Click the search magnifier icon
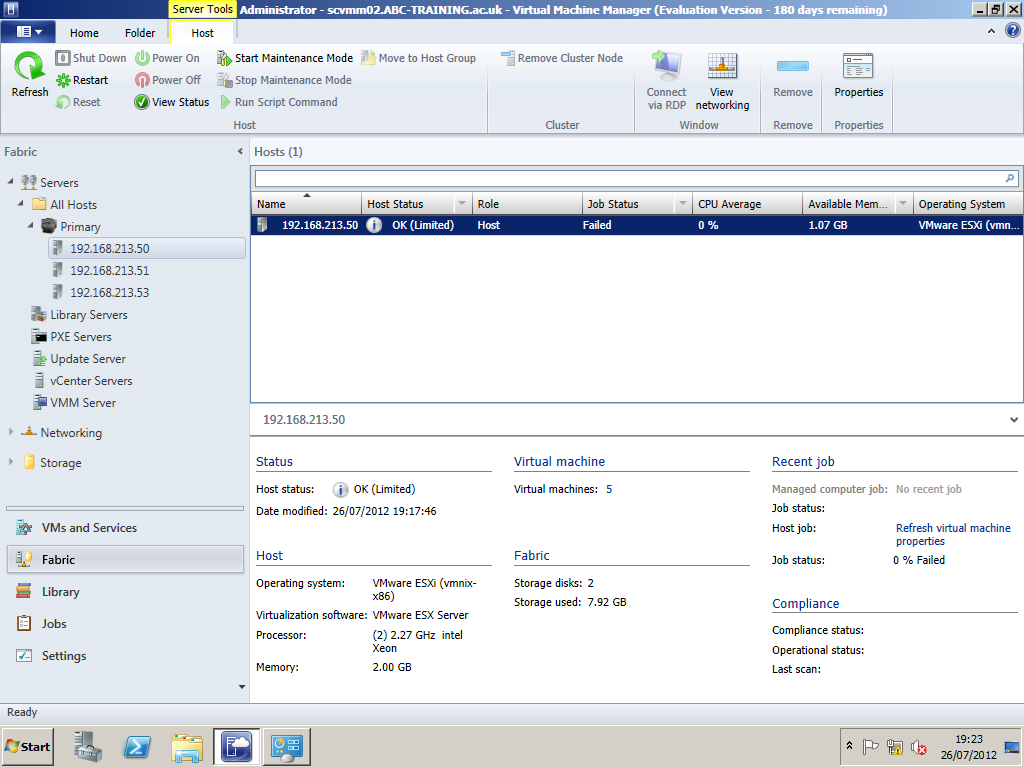This screenshot has height=768, width=1024. point(1010,178)
